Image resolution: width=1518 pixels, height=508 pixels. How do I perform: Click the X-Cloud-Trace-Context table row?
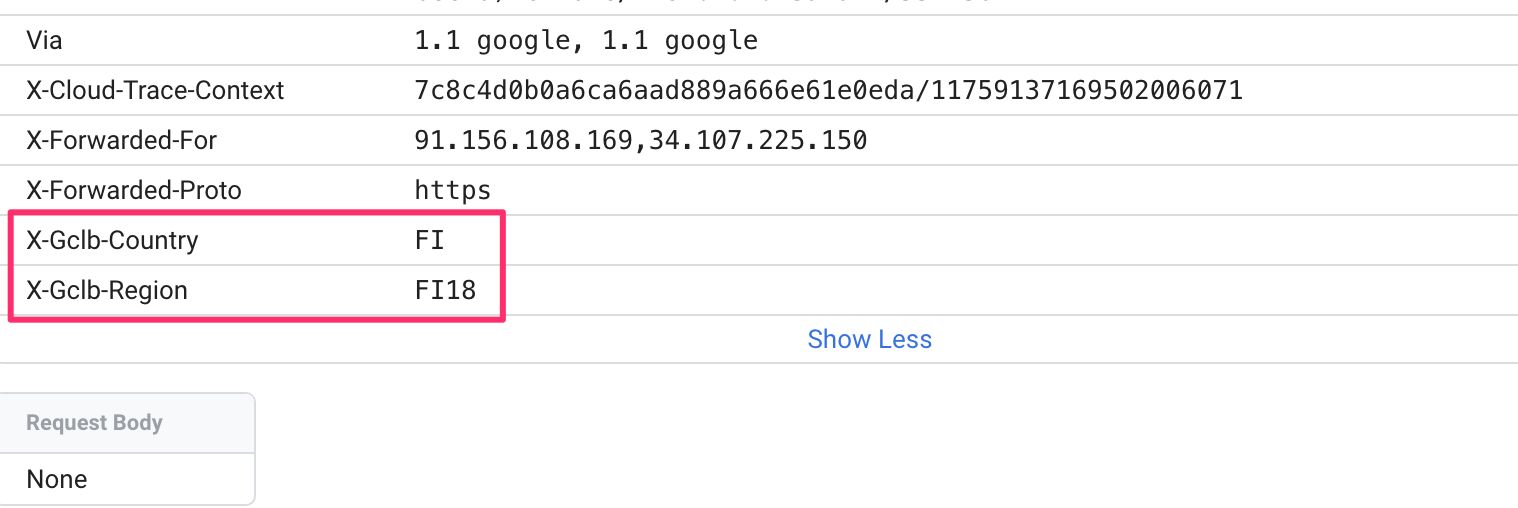[759, 91]
